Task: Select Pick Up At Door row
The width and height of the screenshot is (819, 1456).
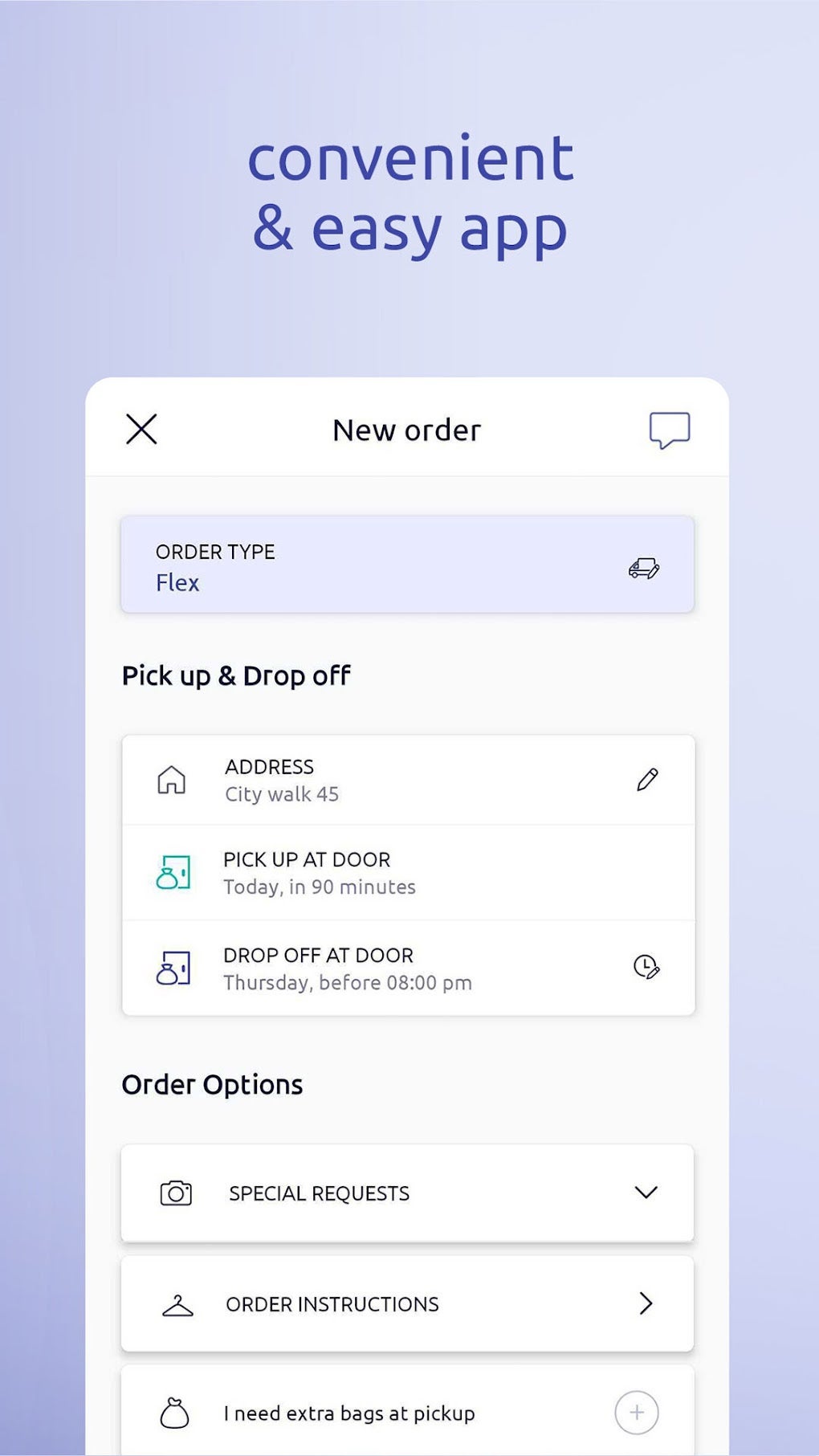Action: [408, 873]
